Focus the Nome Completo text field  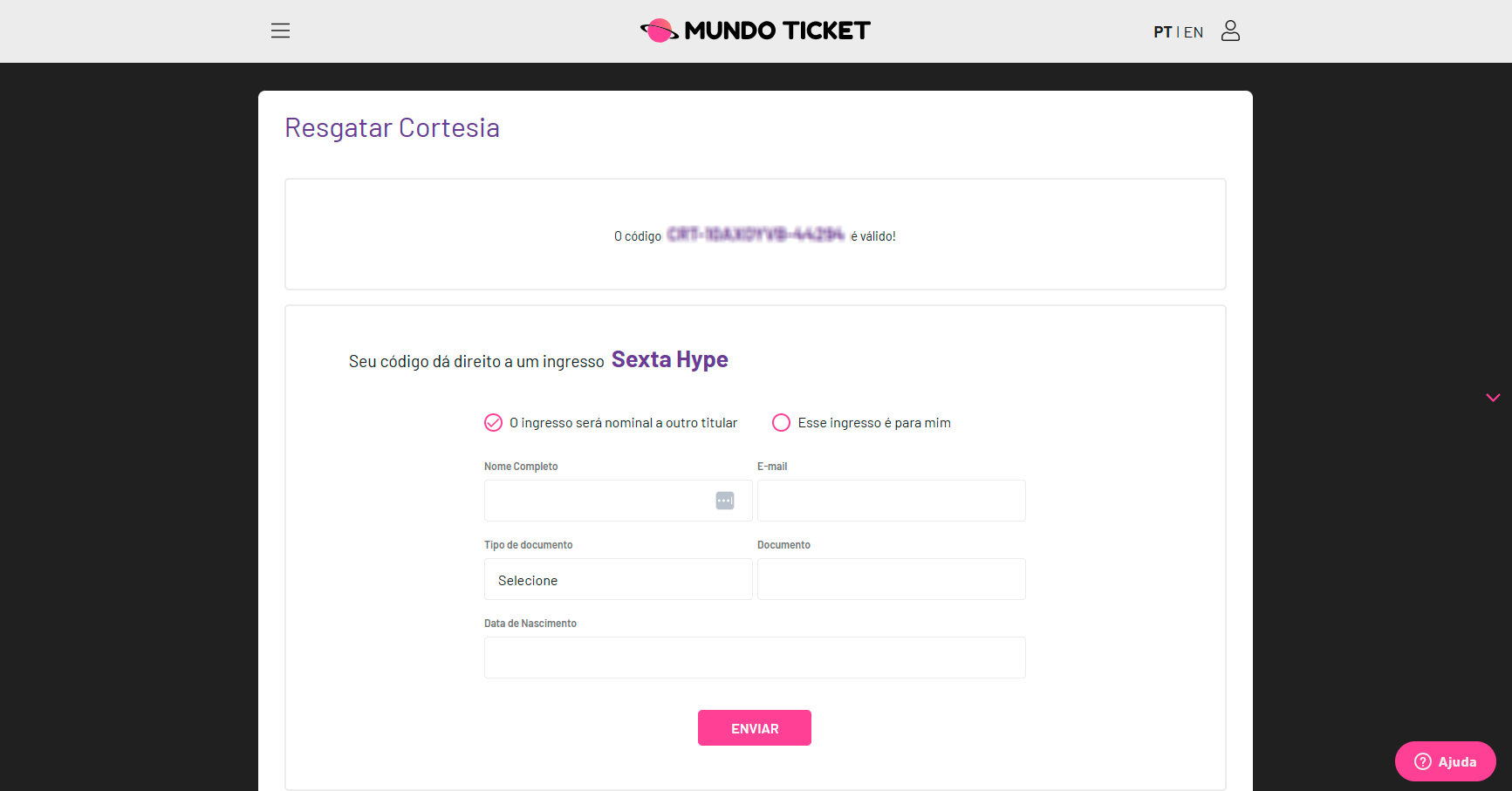pyautogui.click(x=599, y=501)
